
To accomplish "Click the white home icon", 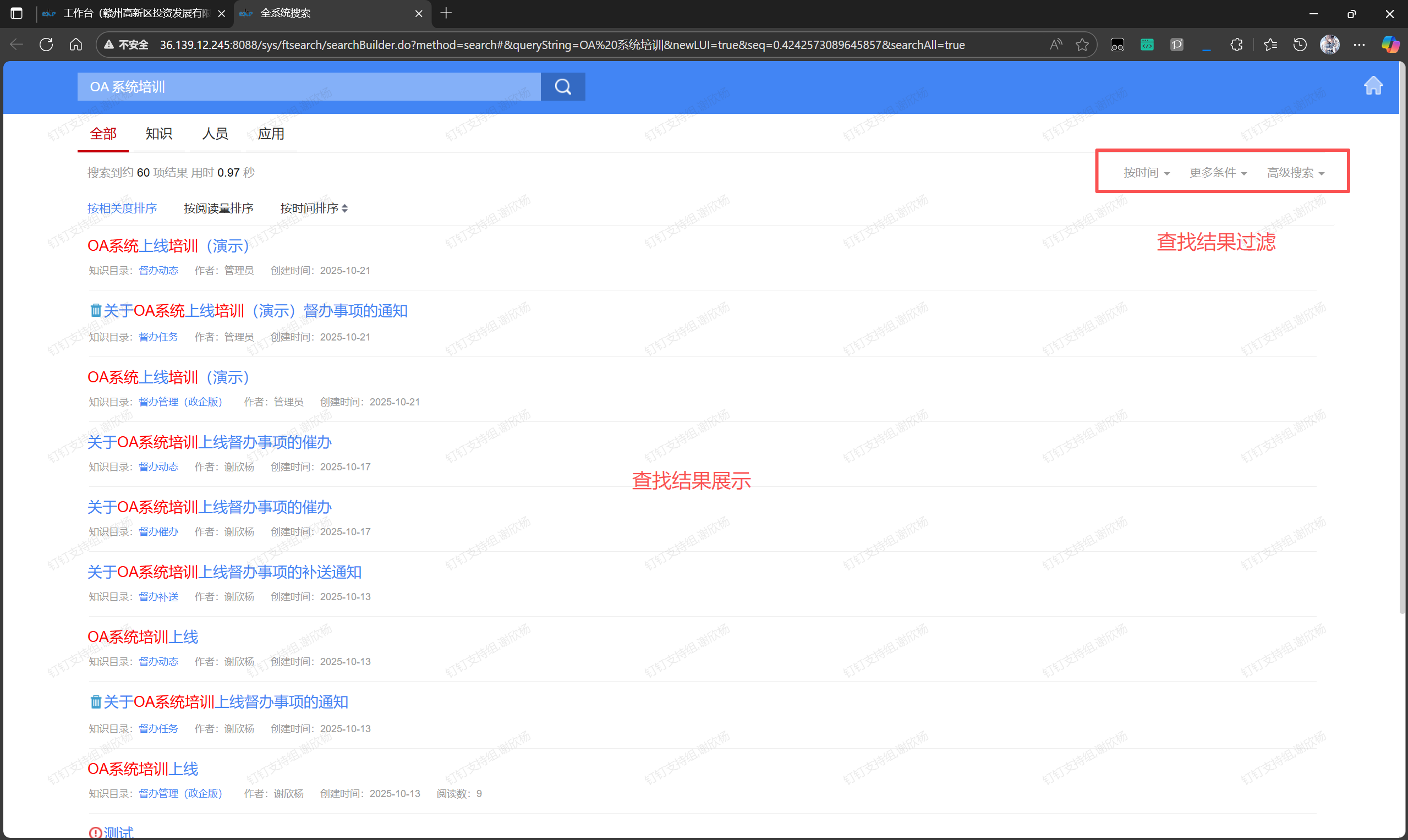I will click(1372, 86).
